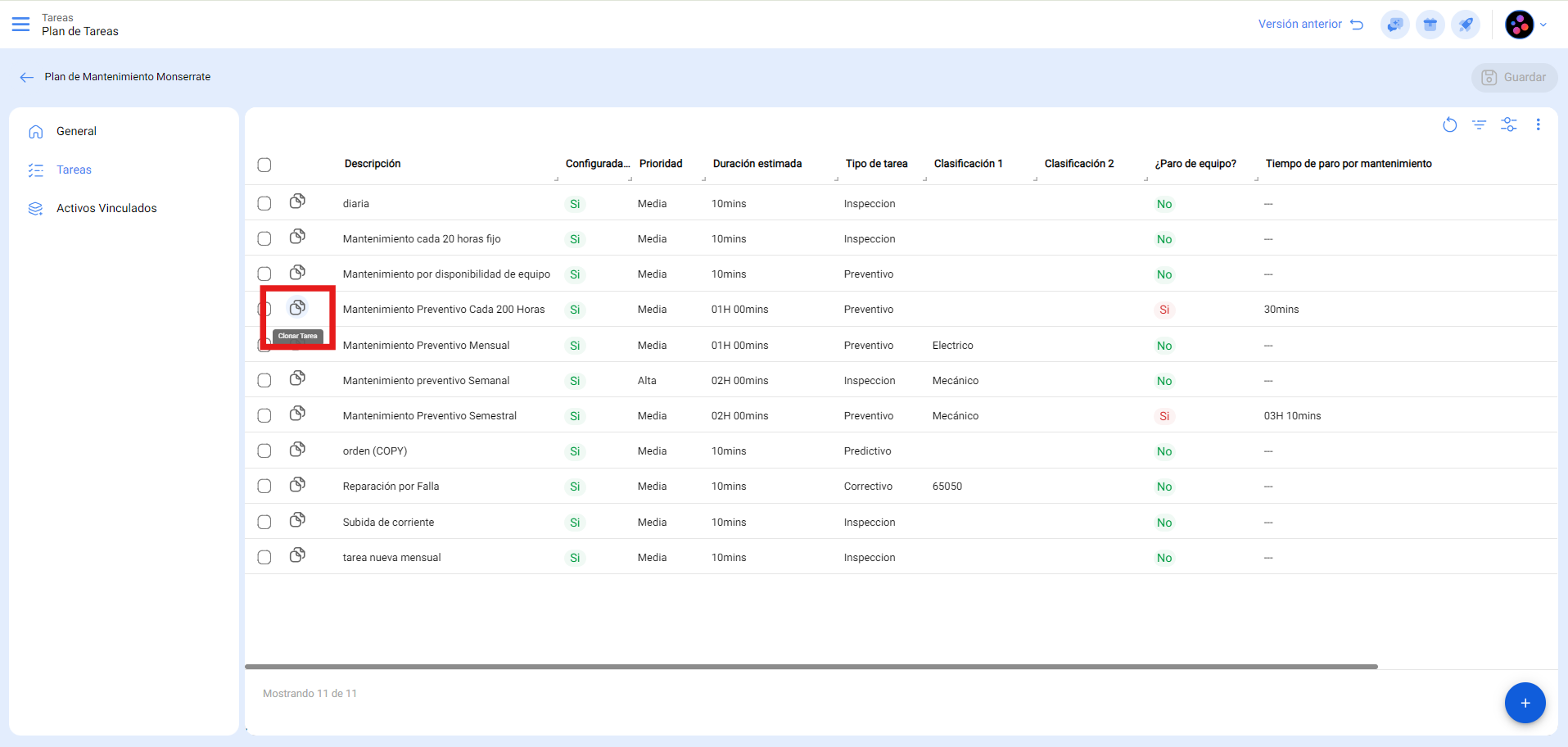Switch to the General section

point(76,131)
